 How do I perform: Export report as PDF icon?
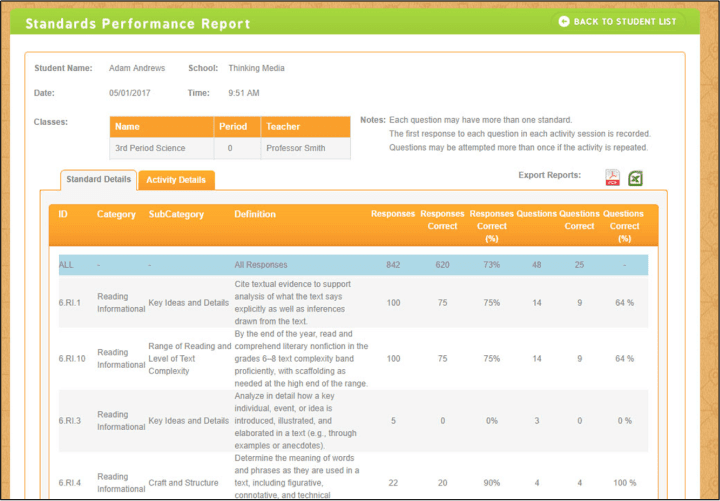pyautogui.click(x=612, y=178)
